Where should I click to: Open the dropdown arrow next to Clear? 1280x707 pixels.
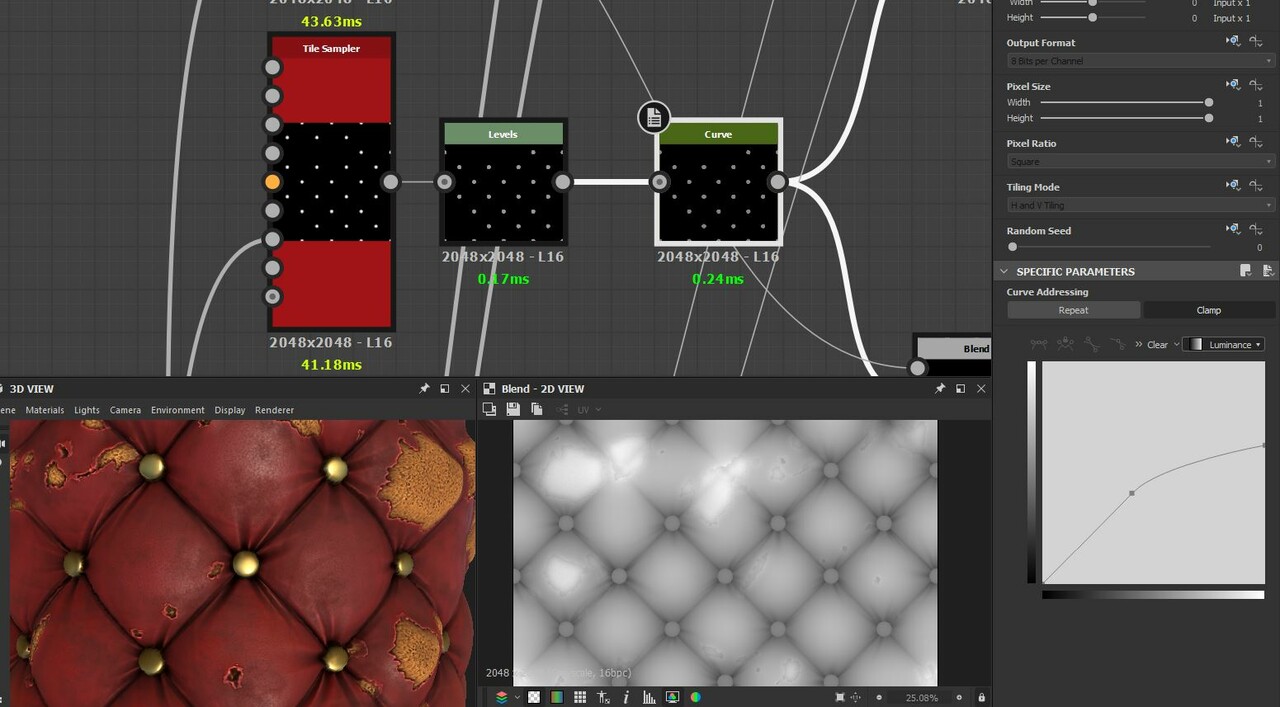click(x=1175, y=344)
